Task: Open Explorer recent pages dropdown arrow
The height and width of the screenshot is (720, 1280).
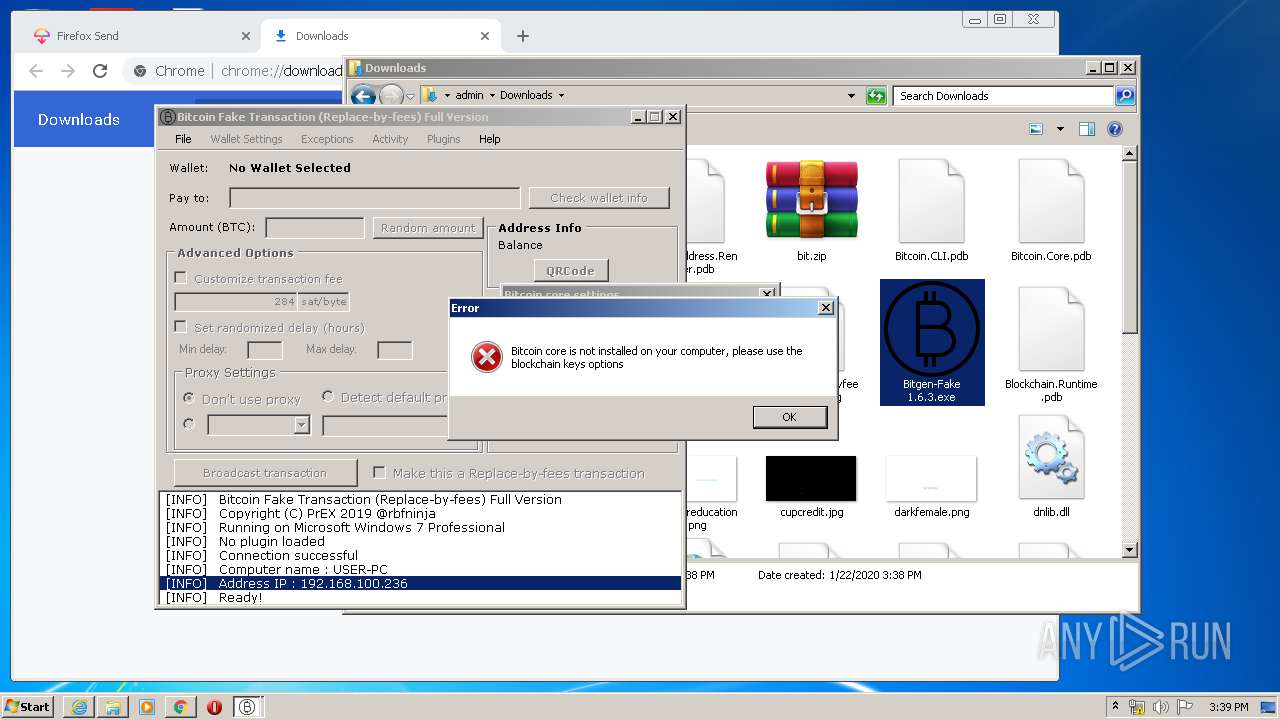Action: (410, 96)
